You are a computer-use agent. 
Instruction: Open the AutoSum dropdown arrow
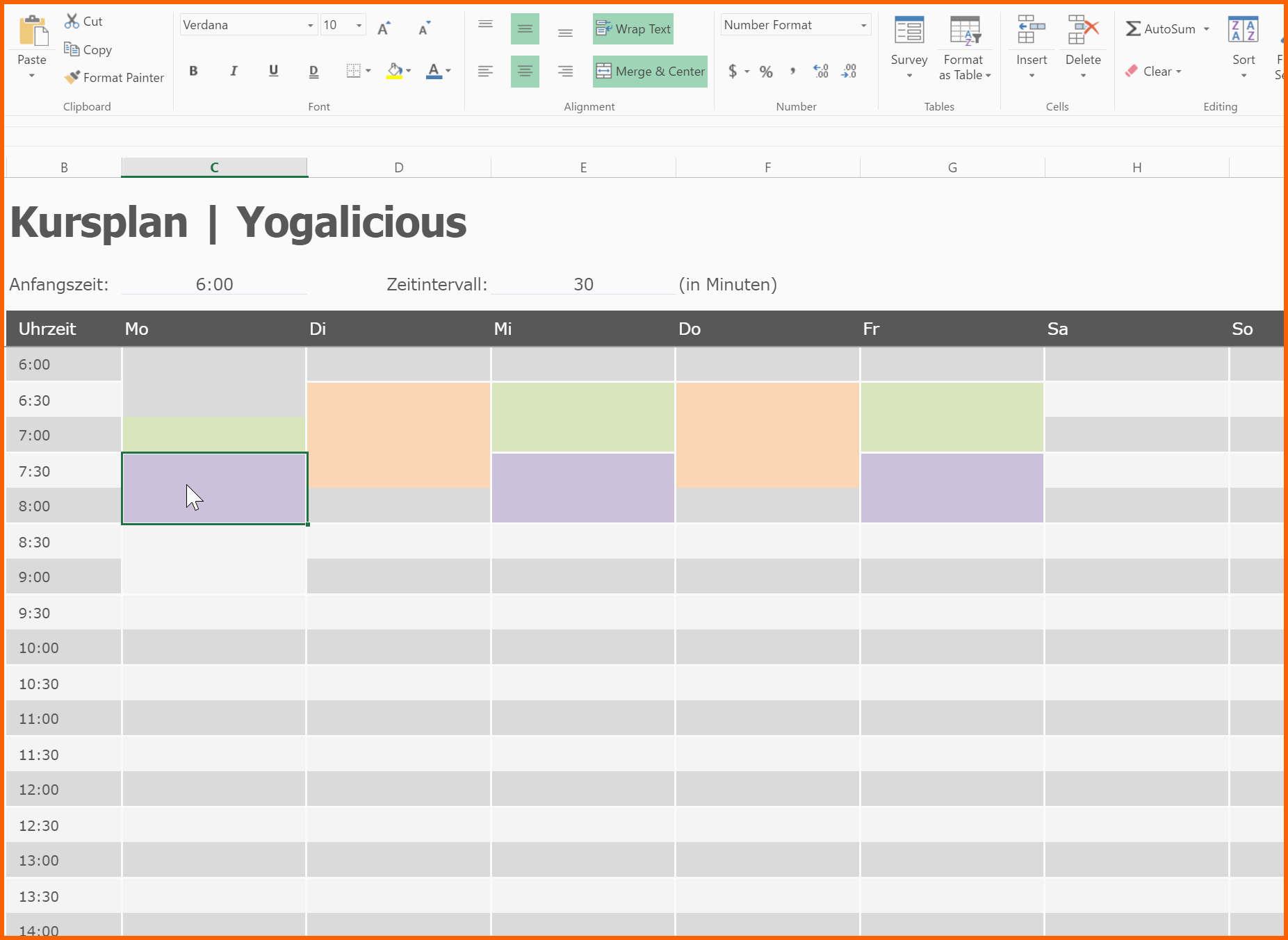[1207, 29]
